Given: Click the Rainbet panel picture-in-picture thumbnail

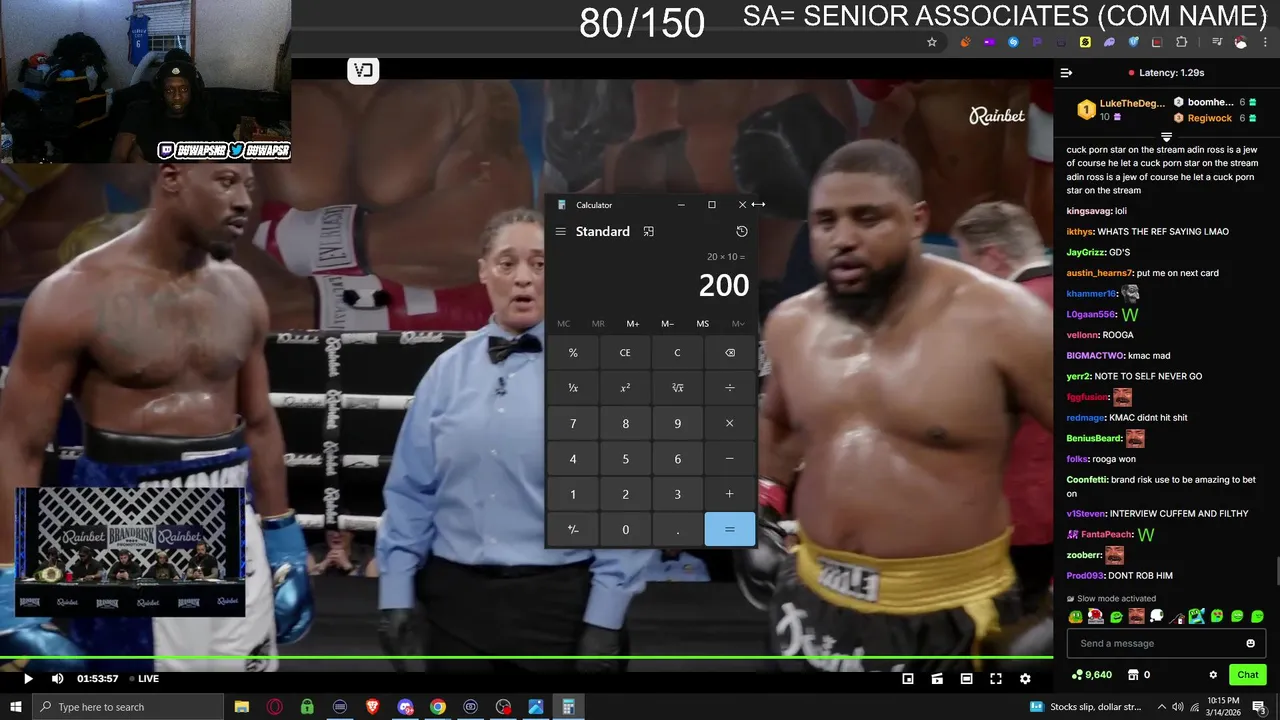Looking at the screenshot, I should [x=130, y=551].
